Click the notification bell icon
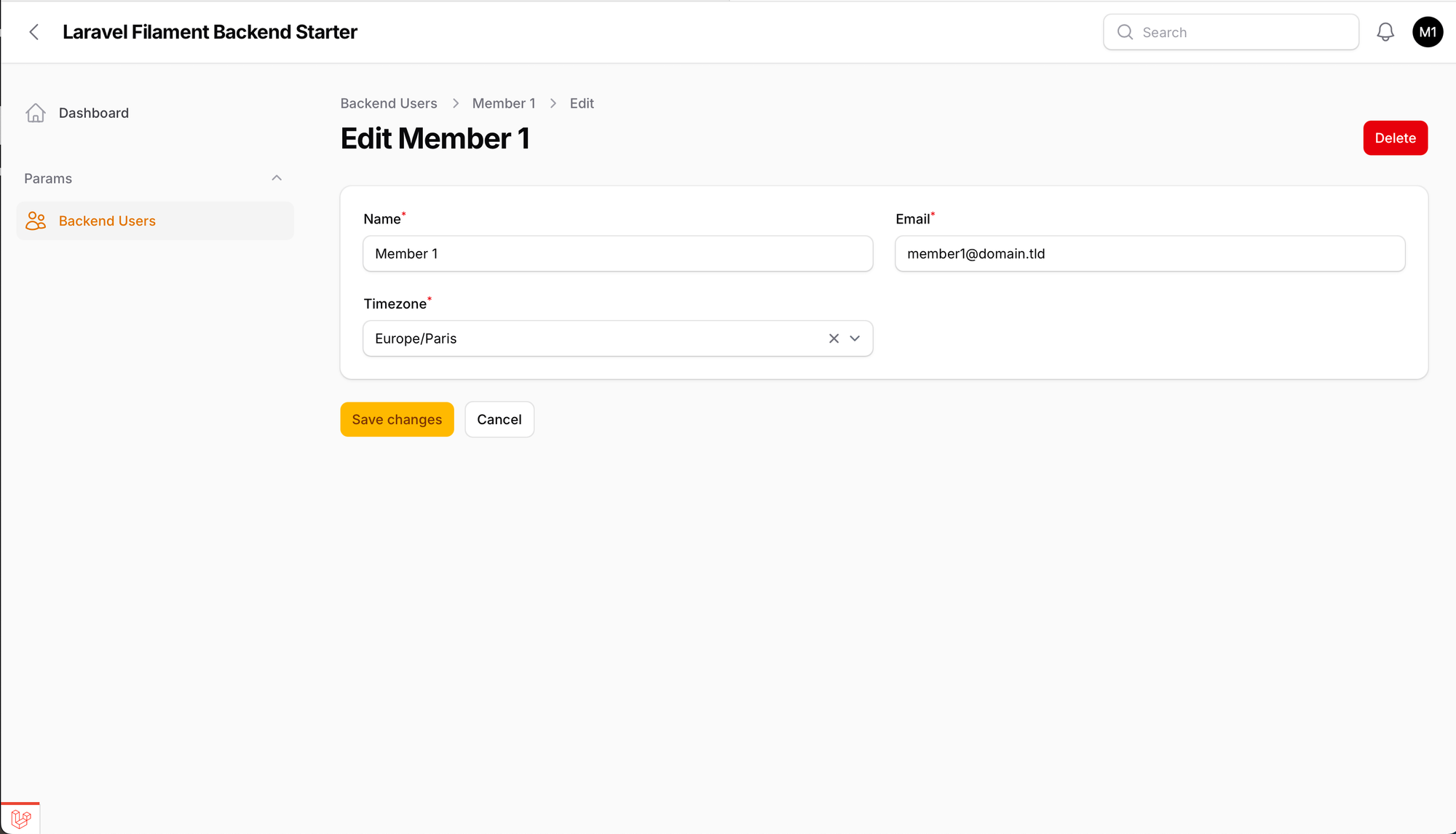The image size is (1456, 834). pos(1385,31)
